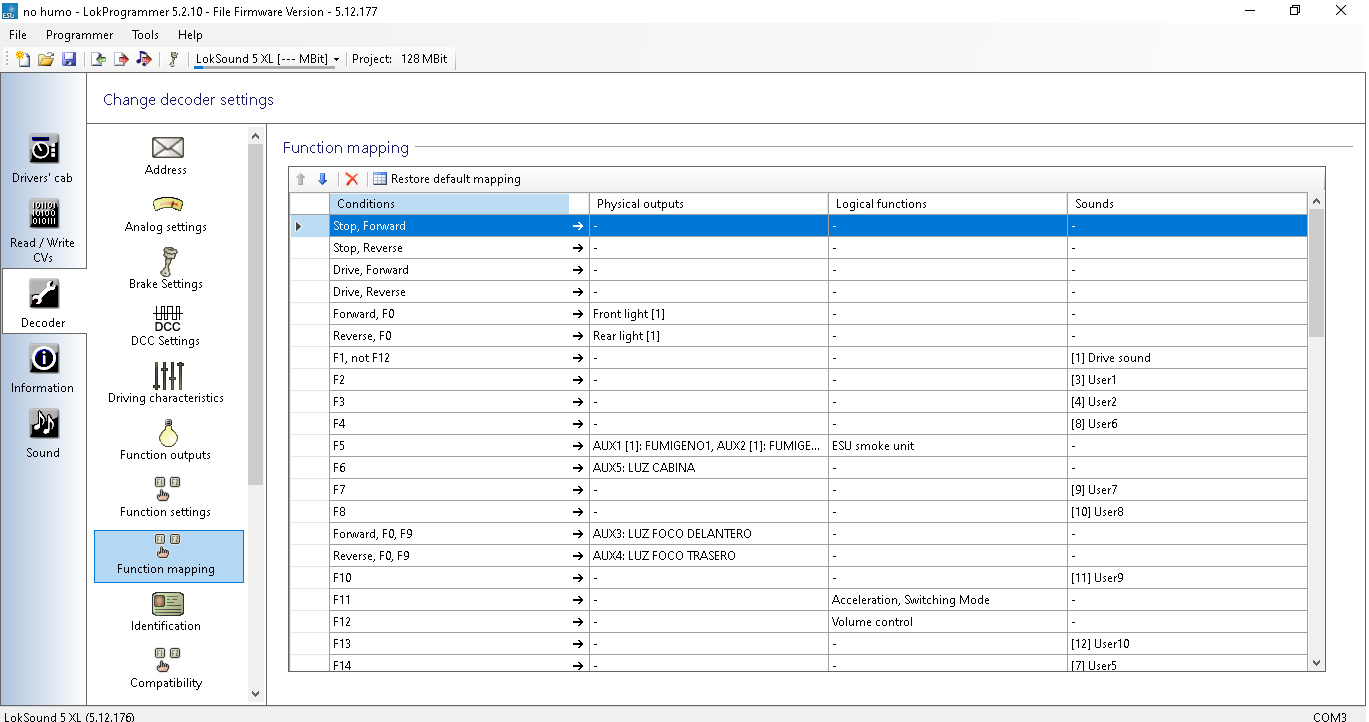Move mapping row down with blue arrow
The width and height of the screenshot is (1369, 722).
(322, 179)
